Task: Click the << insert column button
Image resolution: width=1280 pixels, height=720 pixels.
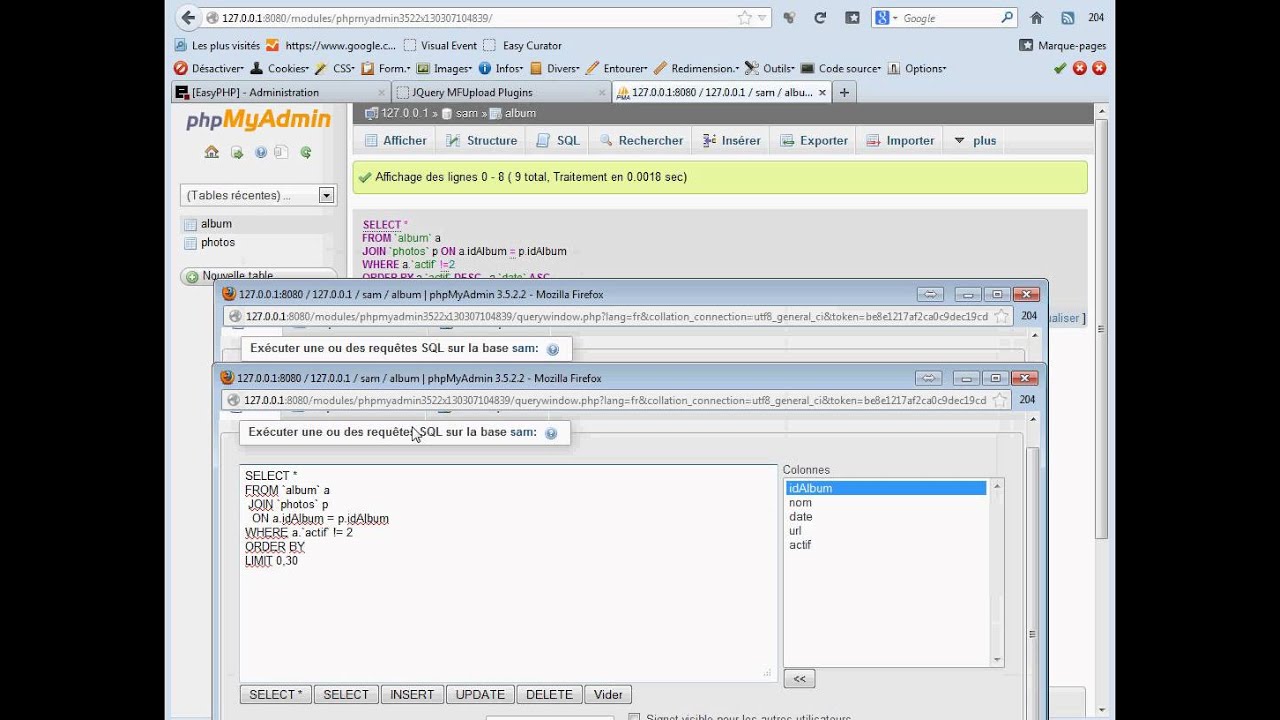Action: pos(799,678)
